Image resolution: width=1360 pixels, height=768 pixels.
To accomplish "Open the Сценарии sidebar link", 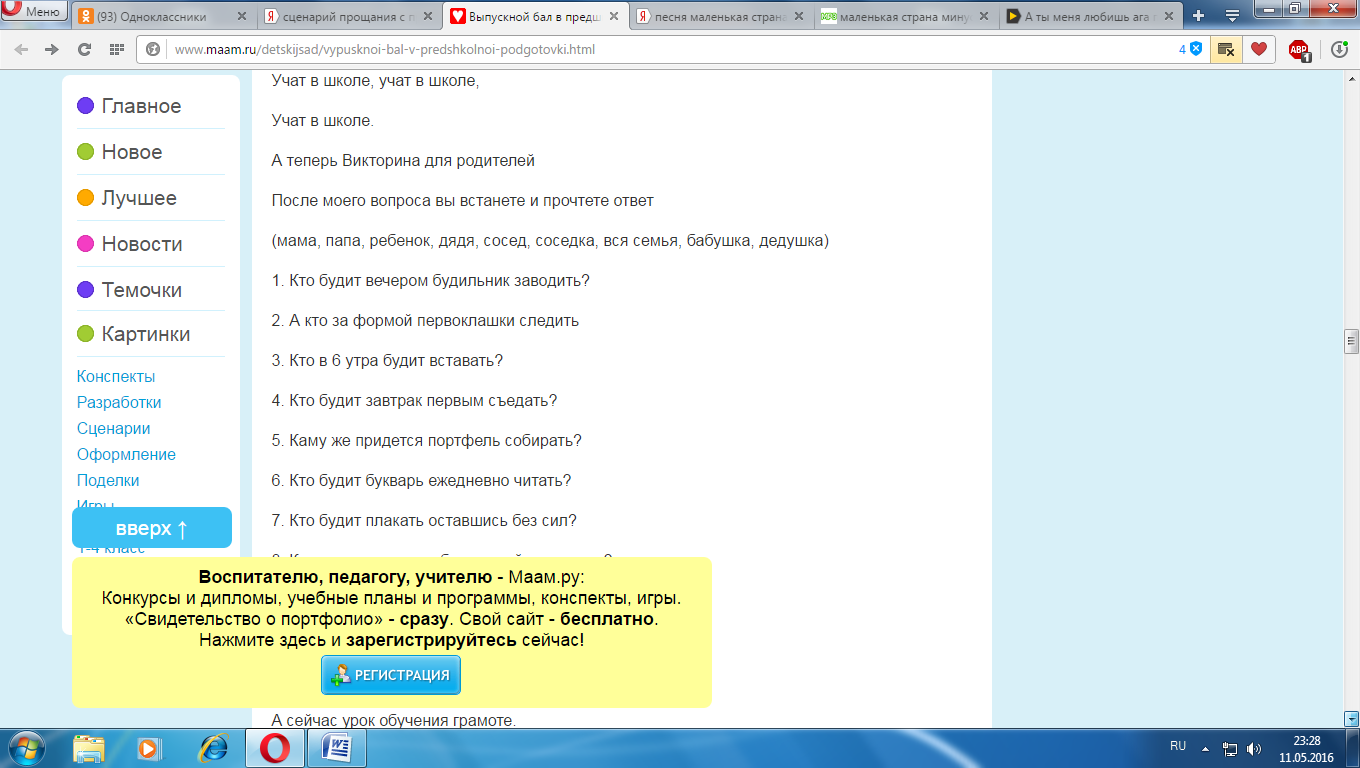I will tap(113, 428).
